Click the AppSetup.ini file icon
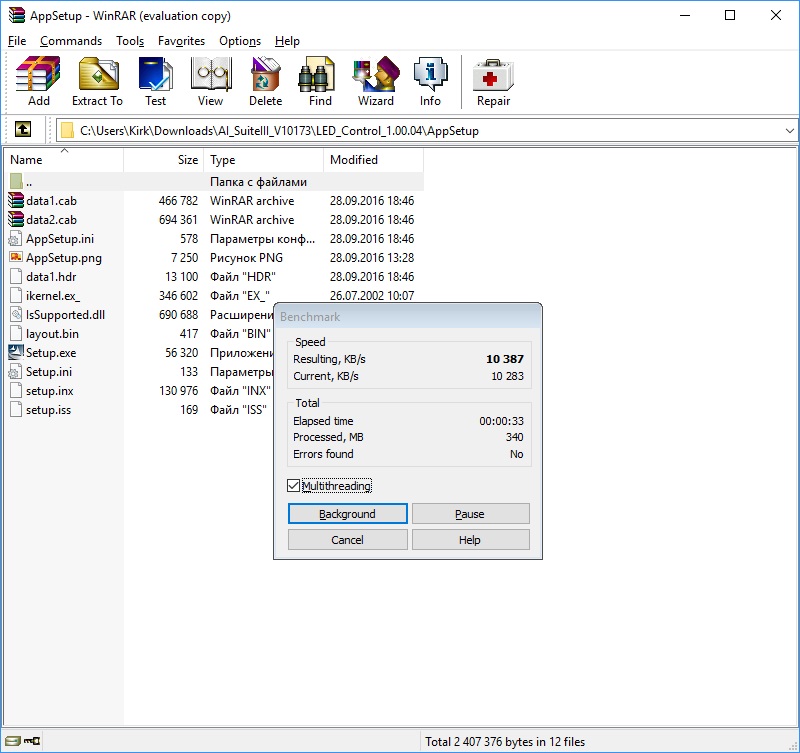The height and width of the screenshot is (753, 800). pos(16,239)
